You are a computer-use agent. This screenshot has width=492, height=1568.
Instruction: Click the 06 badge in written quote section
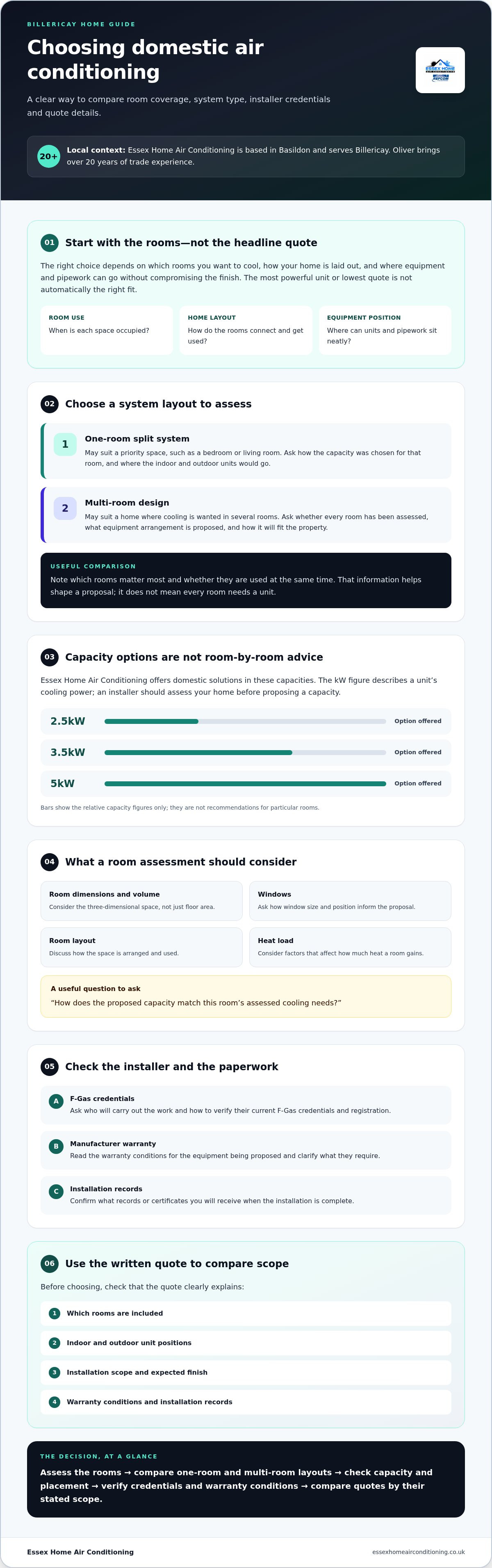pos(49,1264)
